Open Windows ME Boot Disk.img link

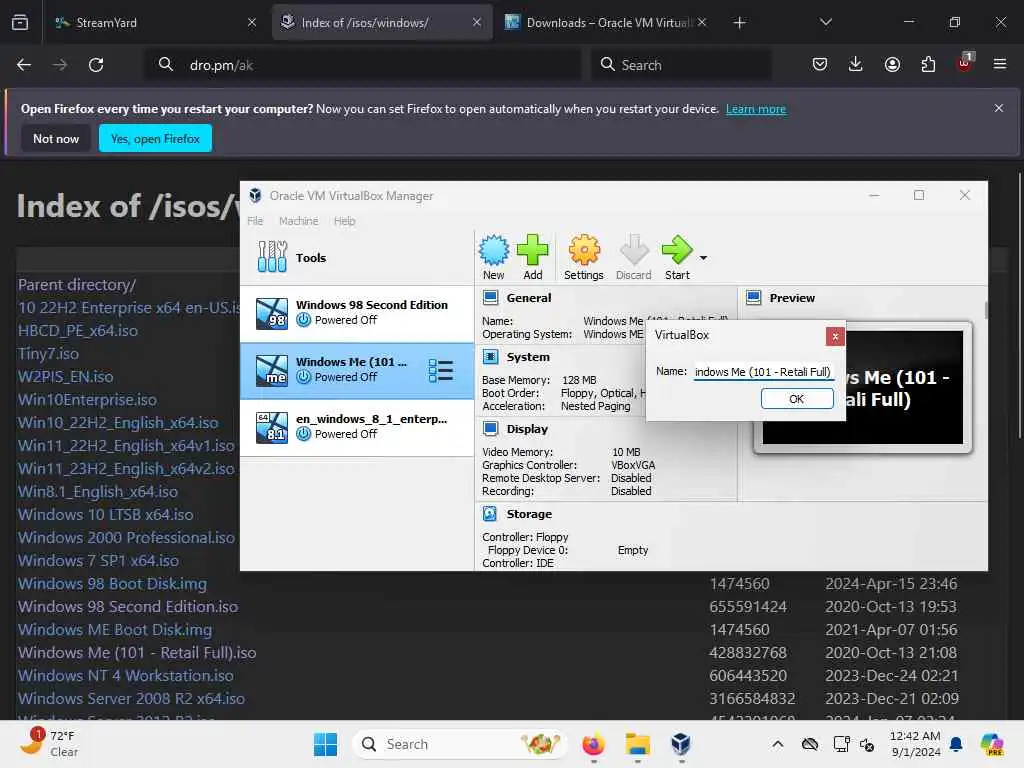point(115,630)
